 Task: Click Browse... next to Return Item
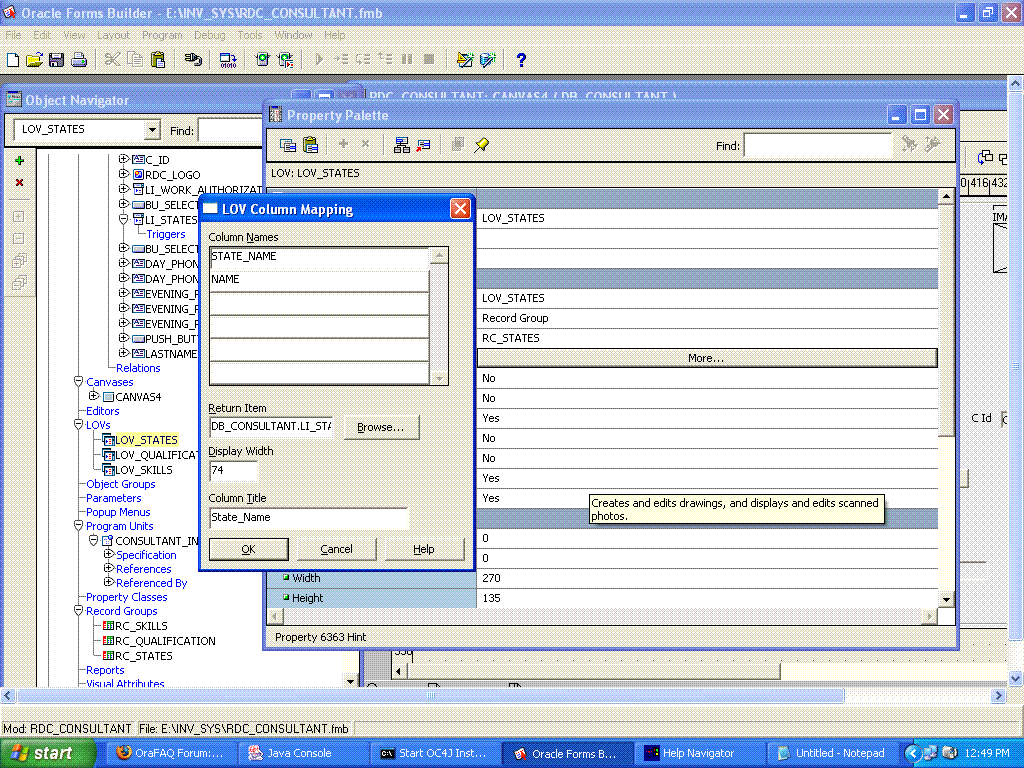381,427
